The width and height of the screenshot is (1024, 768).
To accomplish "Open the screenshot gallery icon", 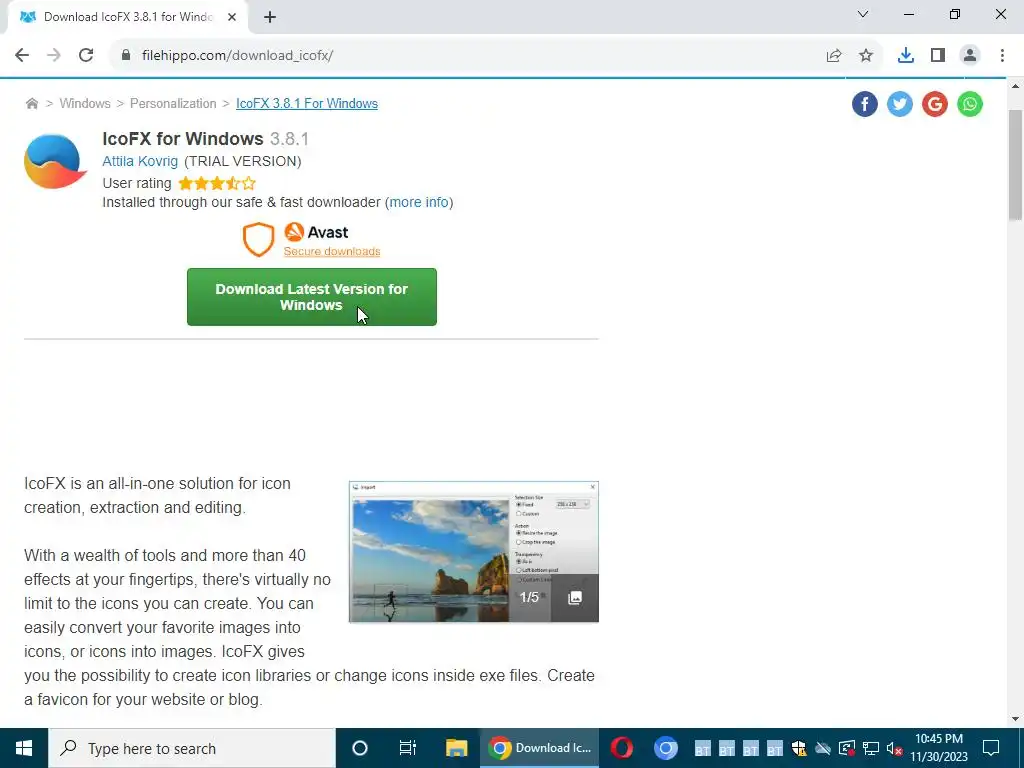I will (575, 598).
